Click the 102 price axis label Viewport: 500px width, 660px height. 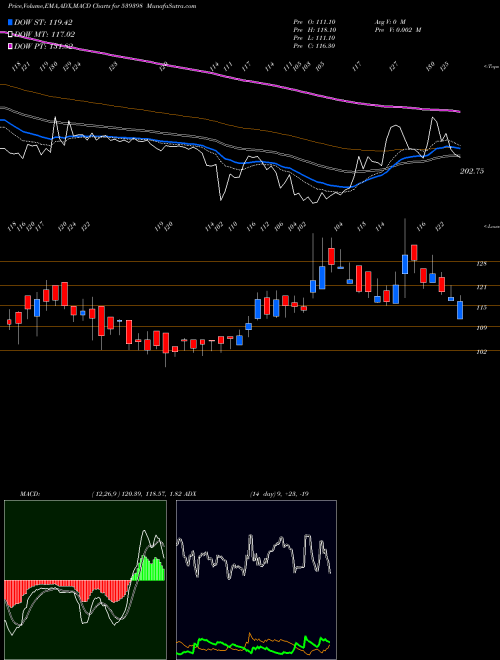click(x=481, y=351)
